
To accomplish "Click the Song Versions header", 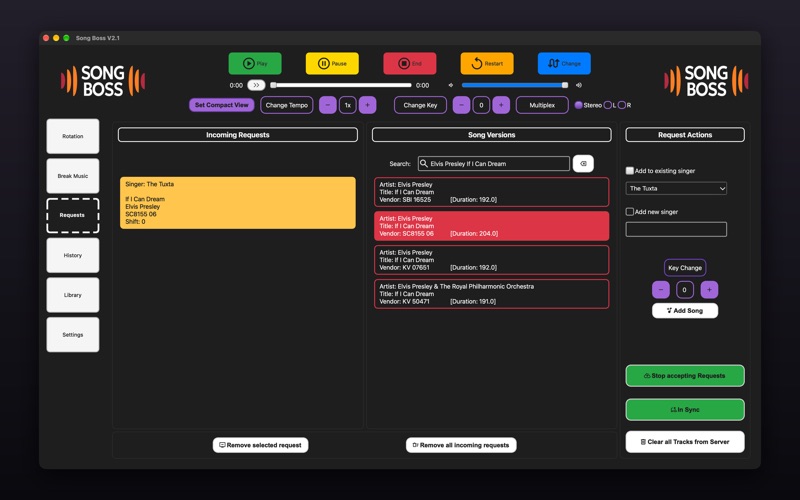I will (x=491, y=135).
